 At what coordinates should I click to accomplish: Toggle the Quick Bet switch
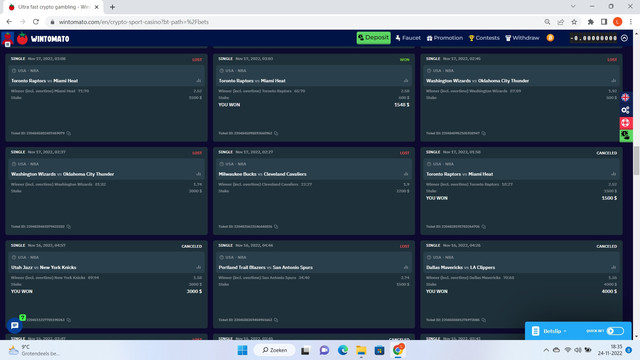click(615, 331)
